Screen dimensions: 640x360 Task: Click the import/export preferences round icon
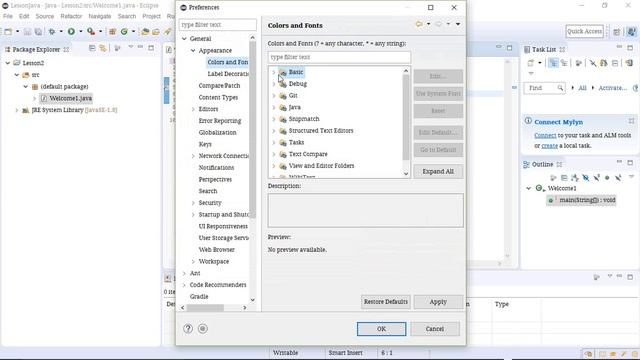[x=202, y=329]
